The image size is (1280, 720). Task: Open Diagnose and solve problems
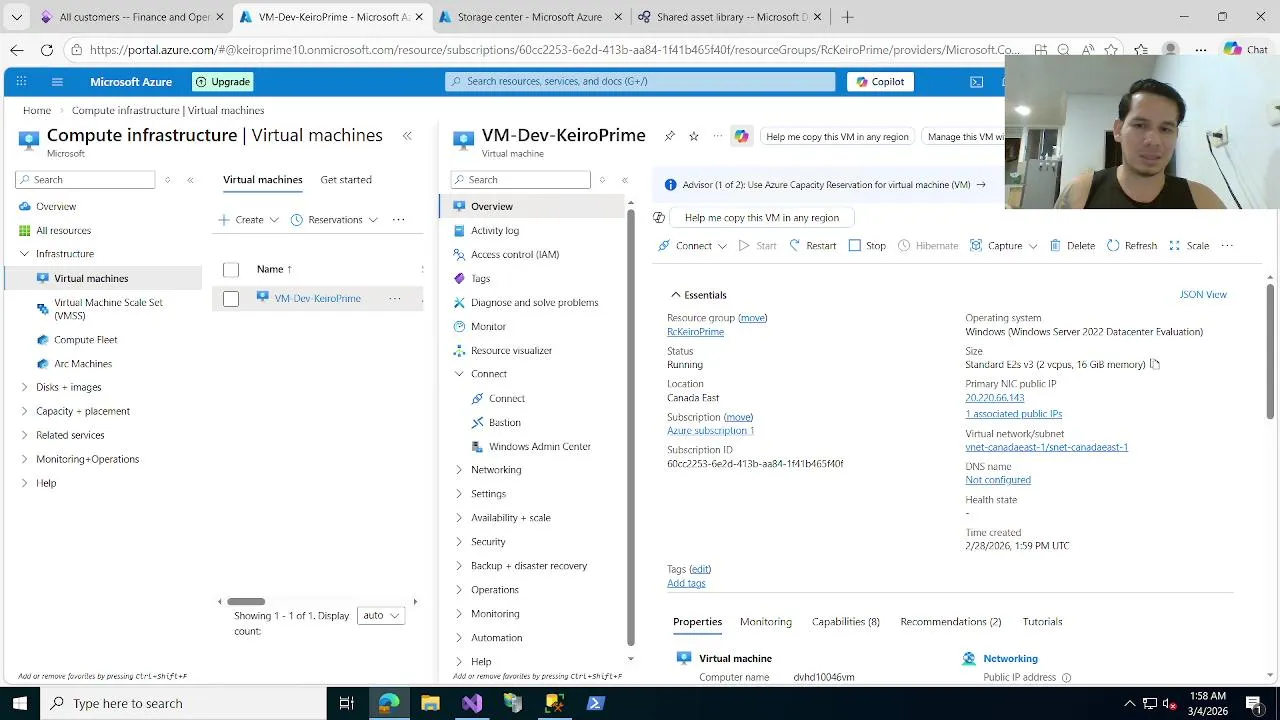tap(535, 302)
